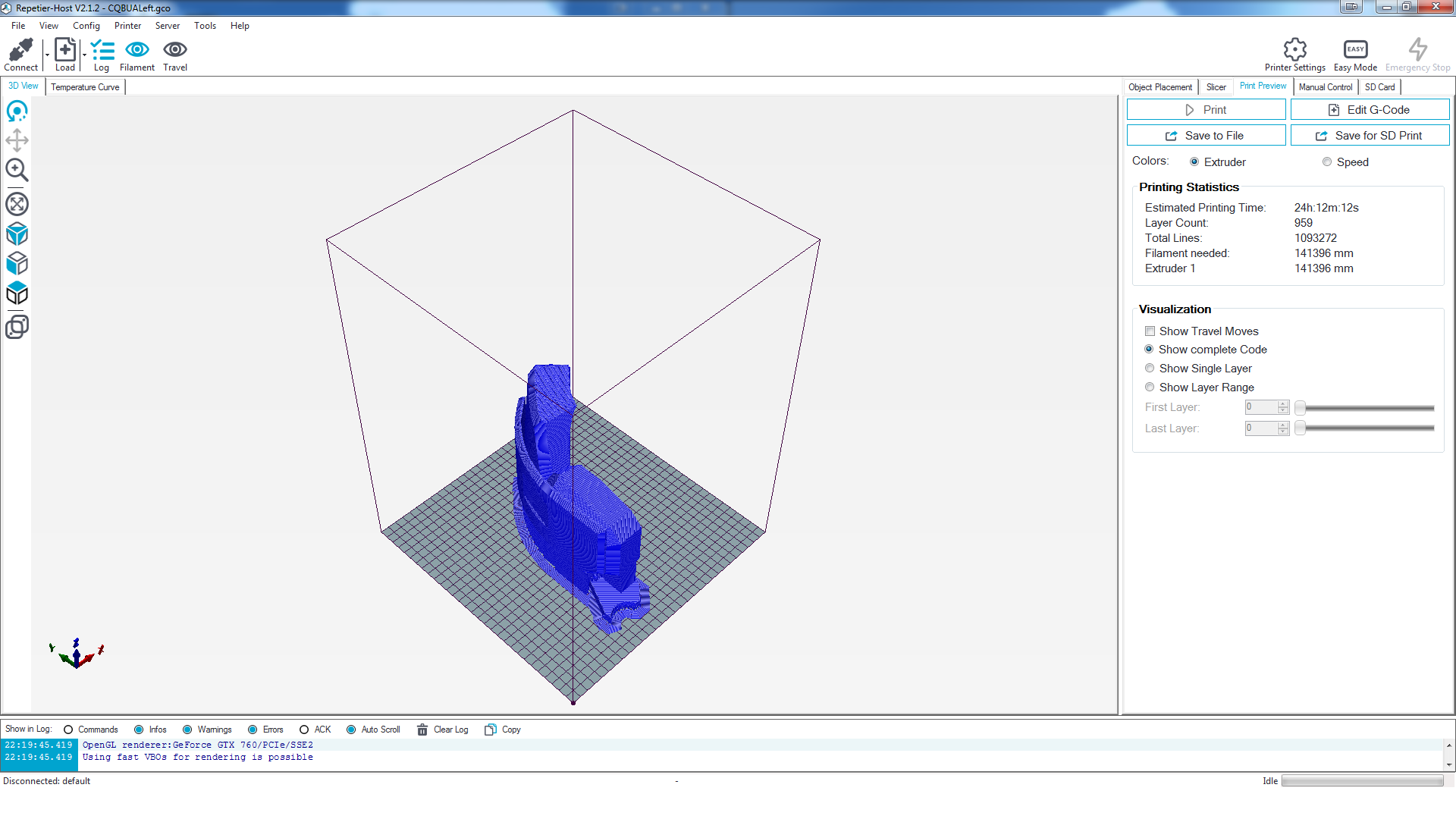Click the fit-to-view circle icon

point(17,204)
